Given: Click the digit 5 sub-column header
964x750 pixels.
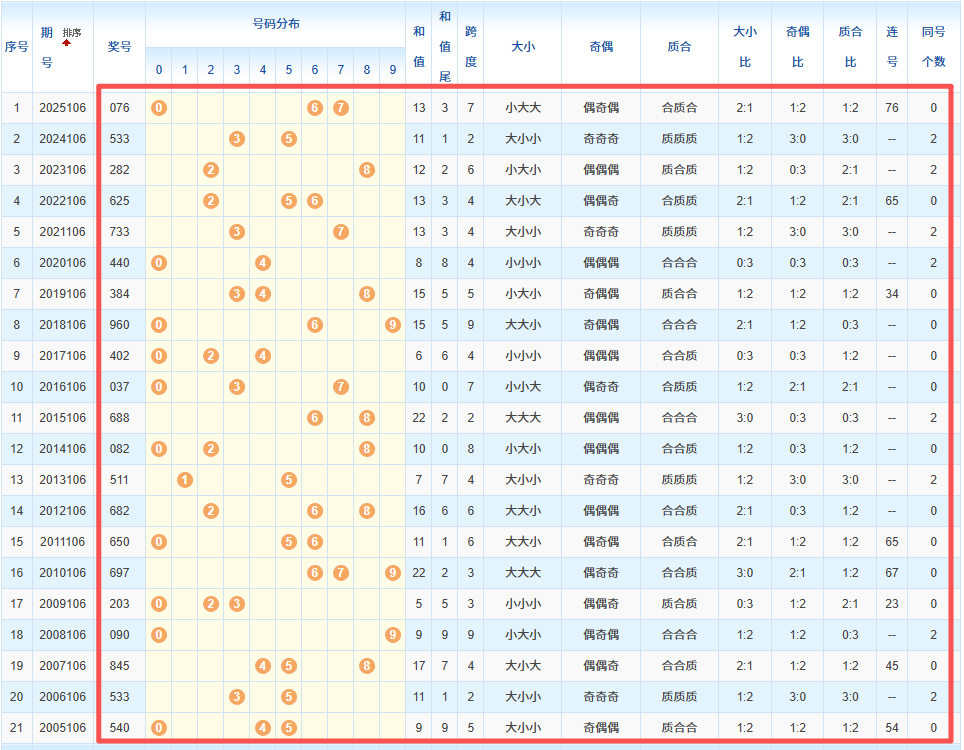Looking at the screenshot, I should (x=289, y=70).
